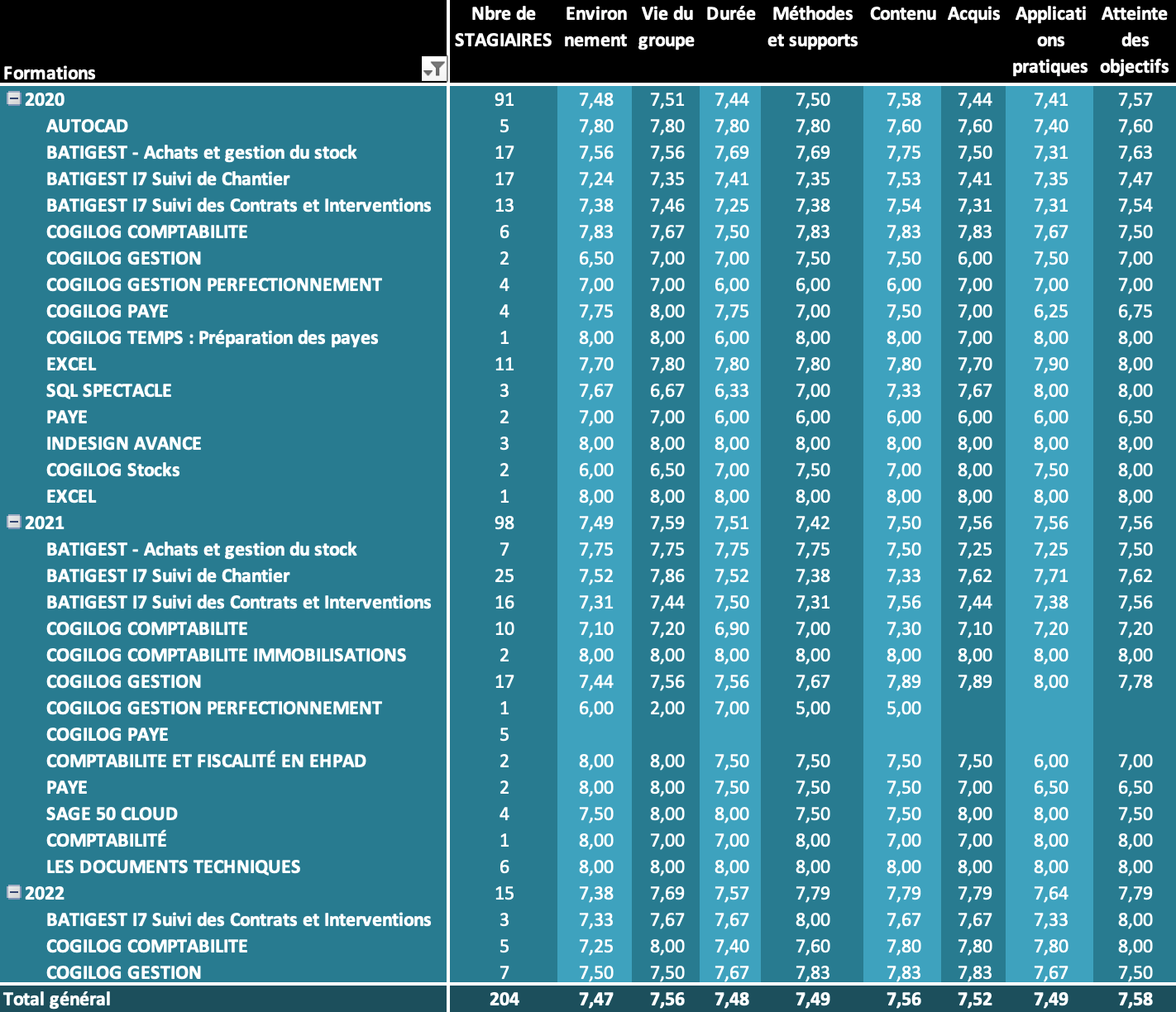Select the 2021 COGILOG PAYE row label
The image size is (1176, 1012).
108,734
